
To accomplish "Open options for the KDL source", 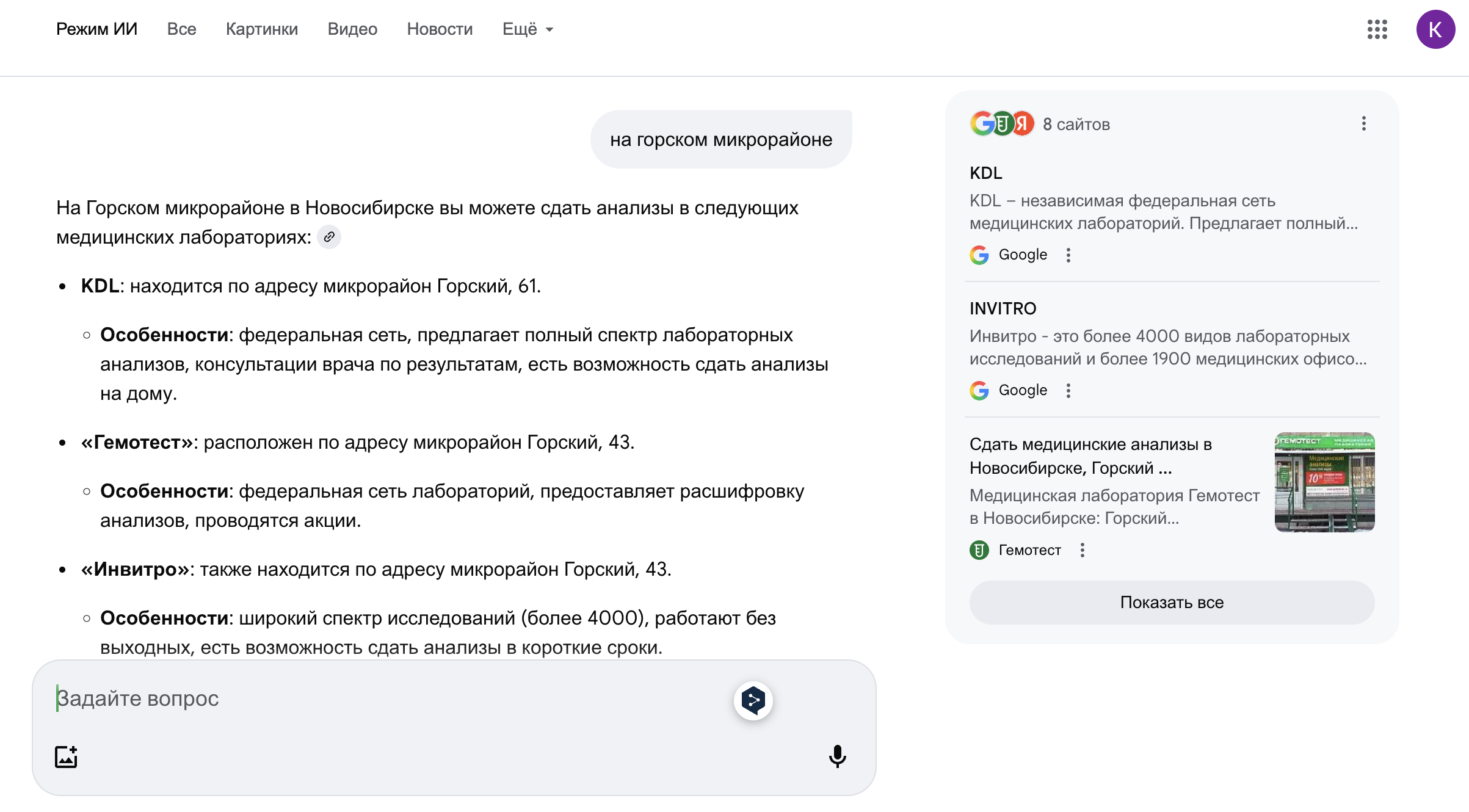I will (x=1068, y=255).
